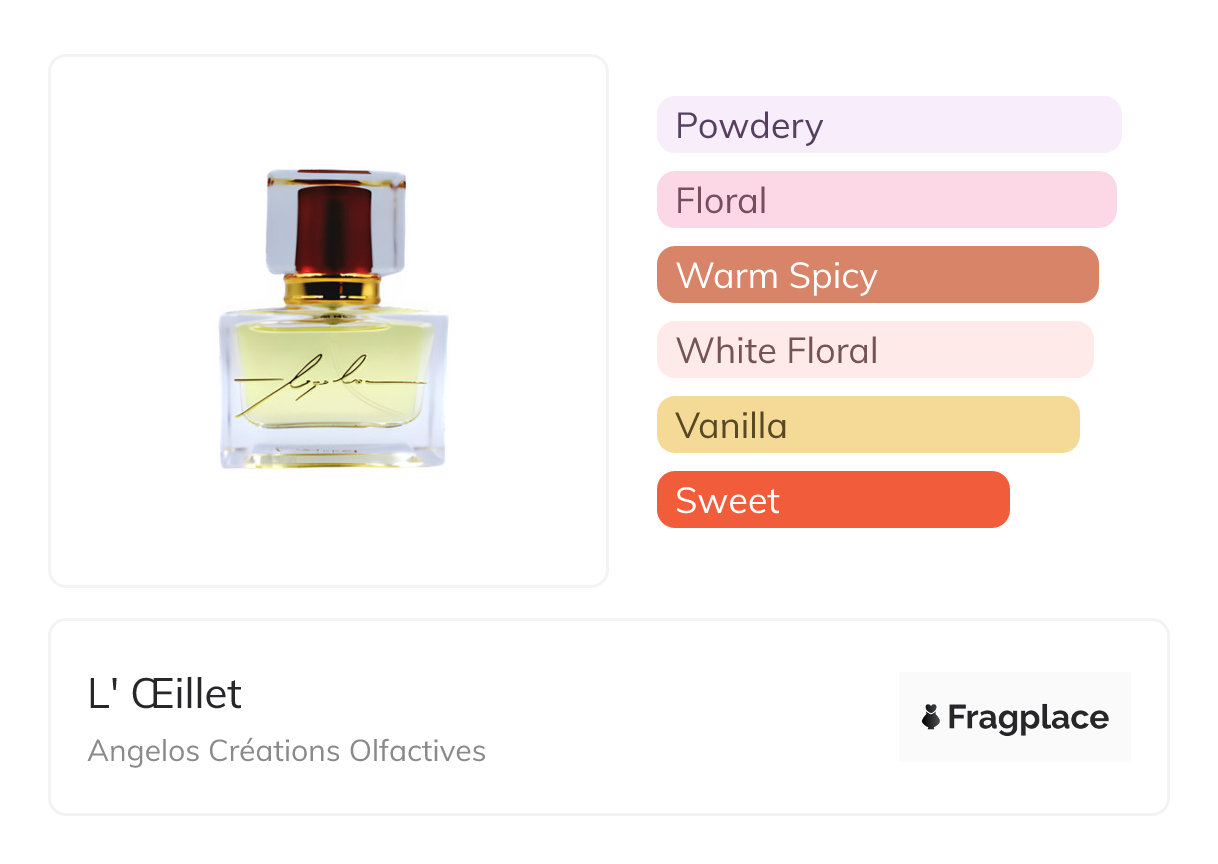The height and width of the screenshot is (864, 1218).
Task: Select the Floral accord bar
Action: (x=886, y=200)
